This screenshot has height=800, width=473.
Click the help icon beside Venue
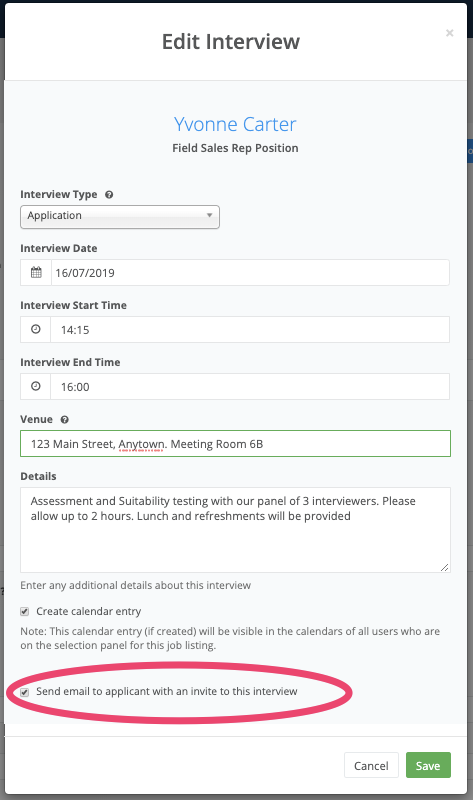64,419
